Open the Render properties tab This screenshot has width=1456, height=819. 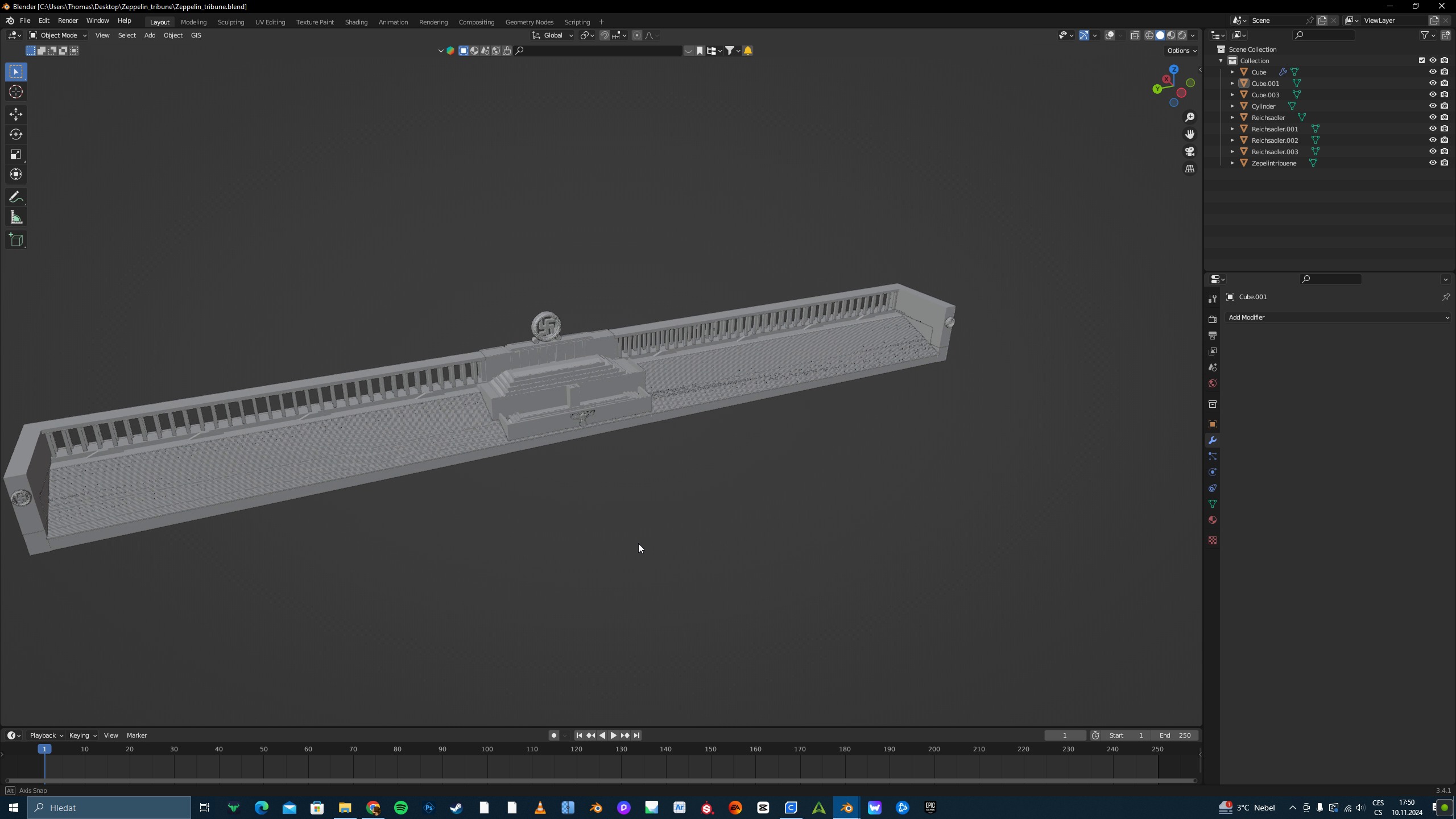coord(1213,319)
